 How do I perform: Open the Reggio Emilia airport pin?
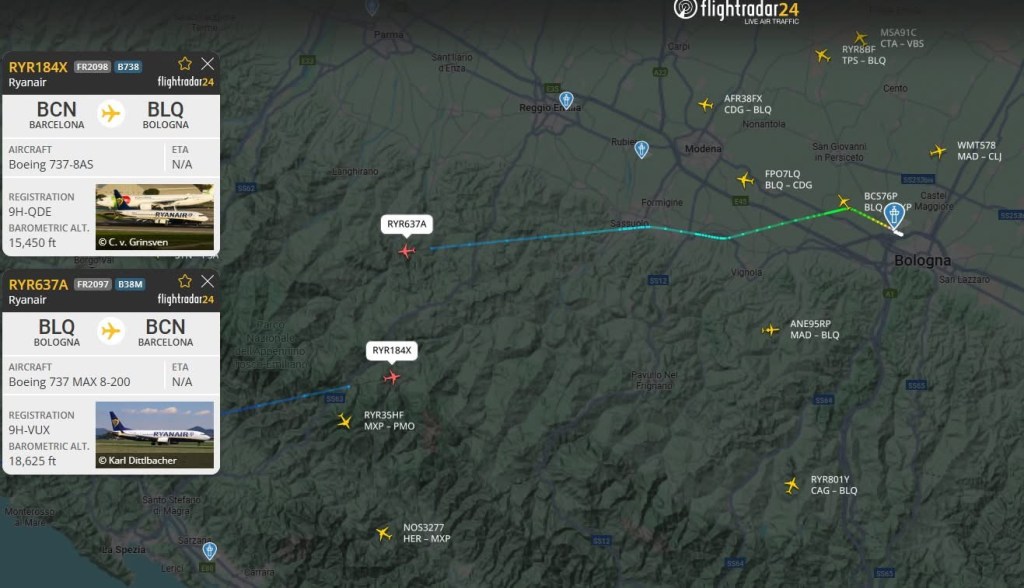coord(566,100)
